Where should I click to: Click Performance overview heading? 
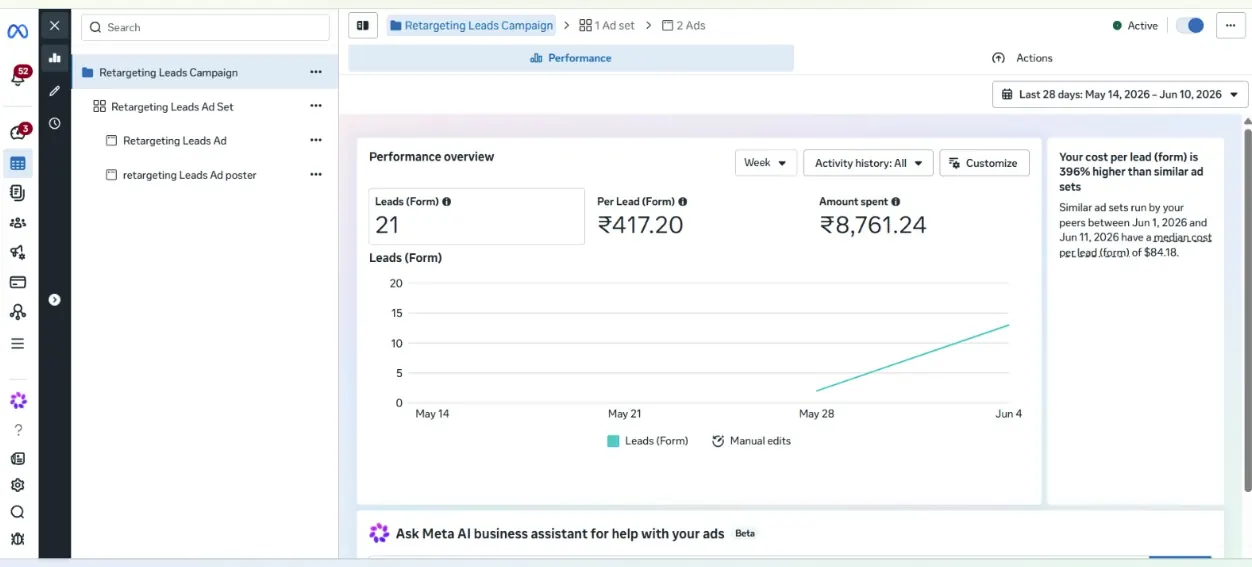(x=432, y=157)
